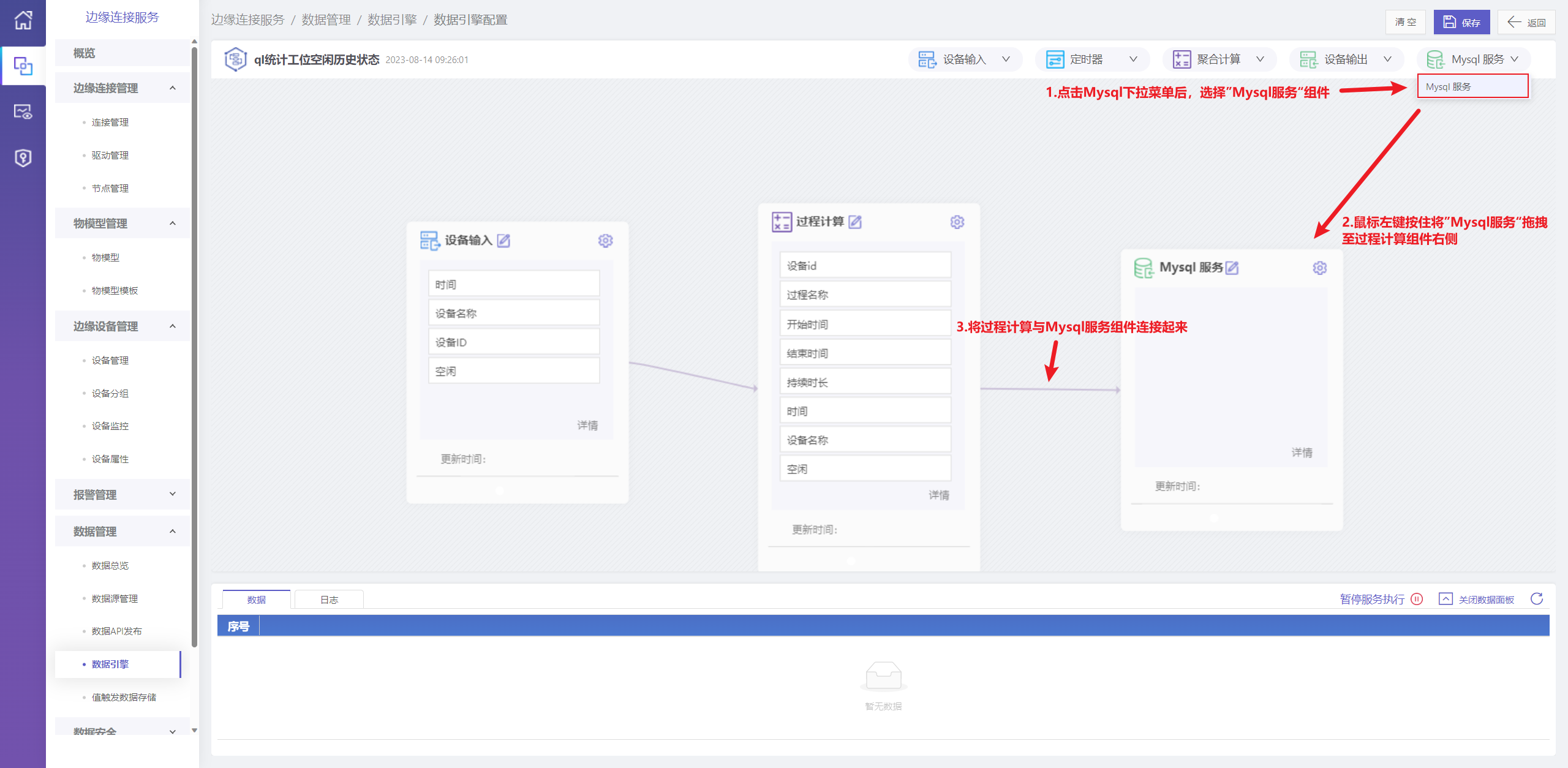Click the 保存 button
Image resolution: width=1568 pixels, height=768 pixels.
[1461, 22]
